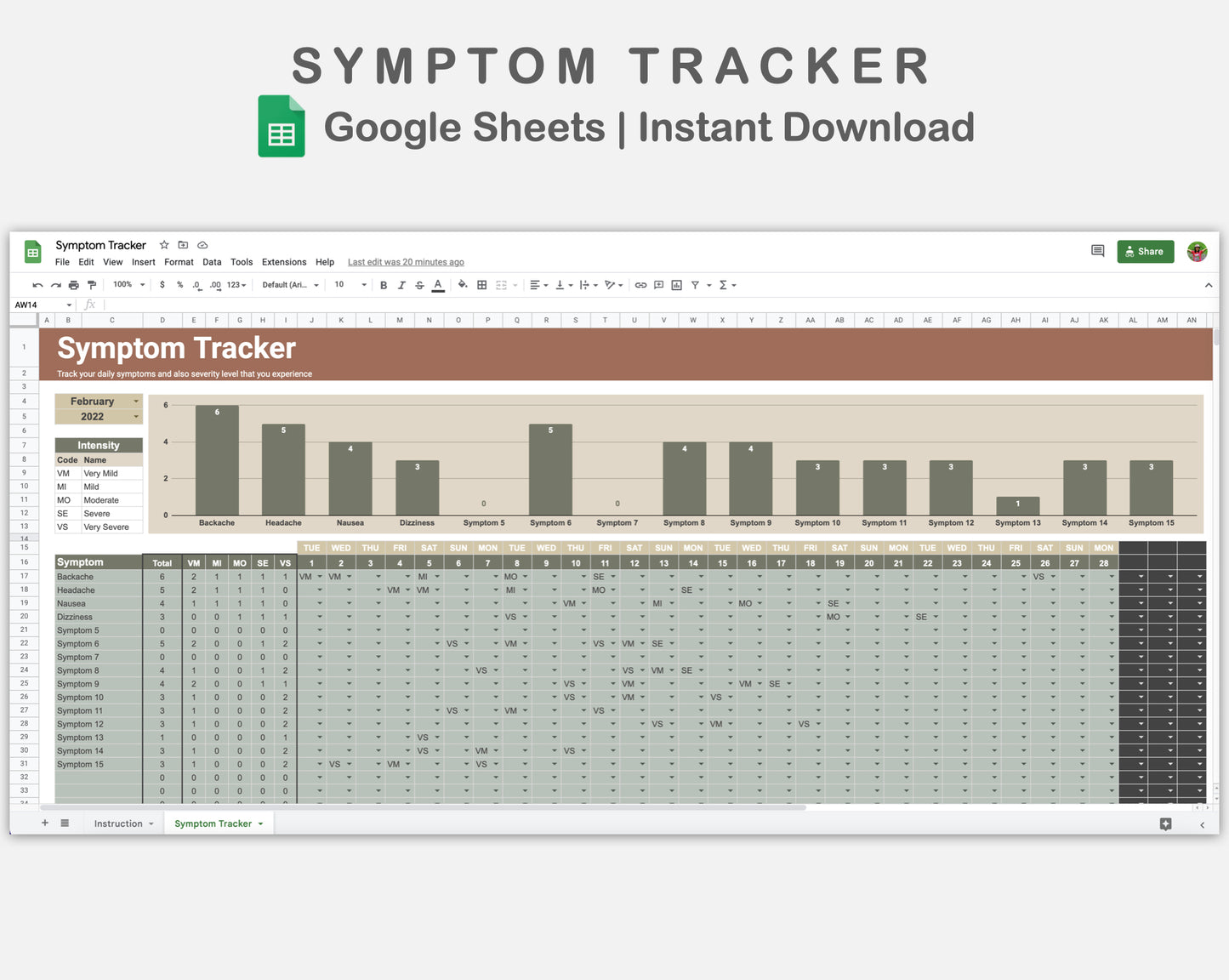Image resolution: width=1229 pixels, height=980 pixels.
Task: Open the Extensions menu
Action: 283,262
